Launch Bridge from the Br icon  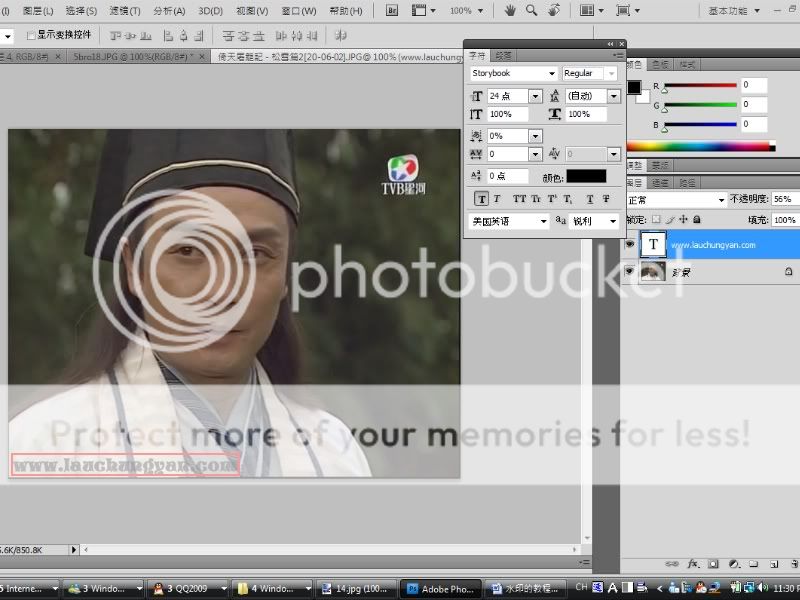[x=391, y=10]
